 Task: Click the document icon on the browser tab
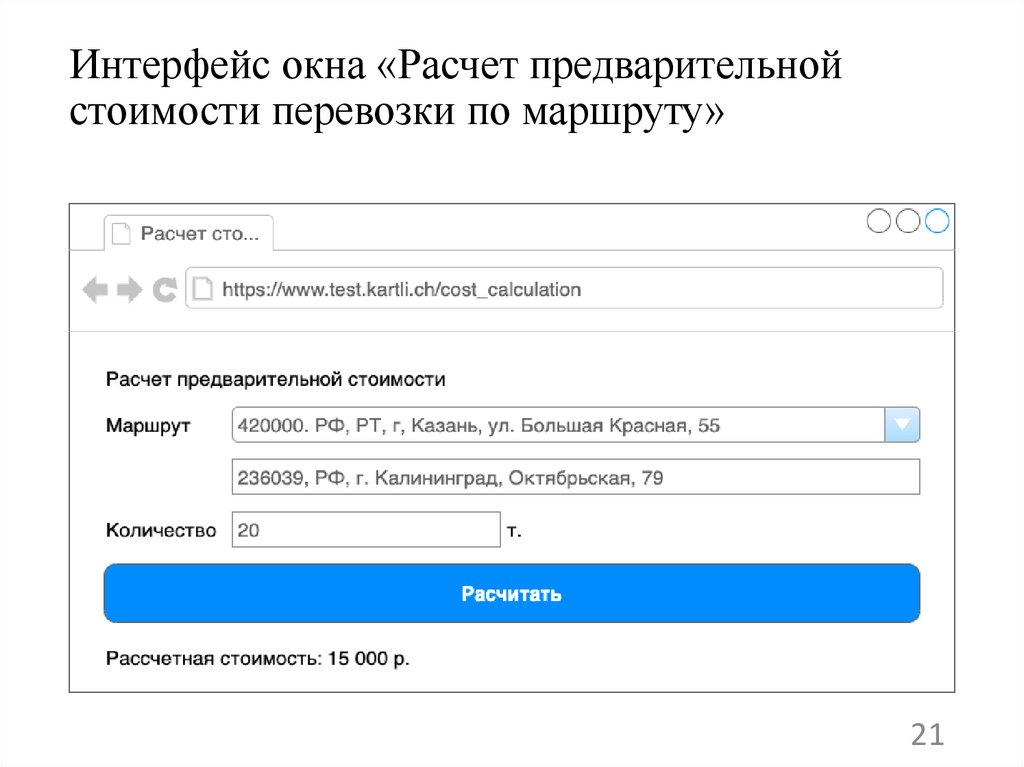coord(123,231)
